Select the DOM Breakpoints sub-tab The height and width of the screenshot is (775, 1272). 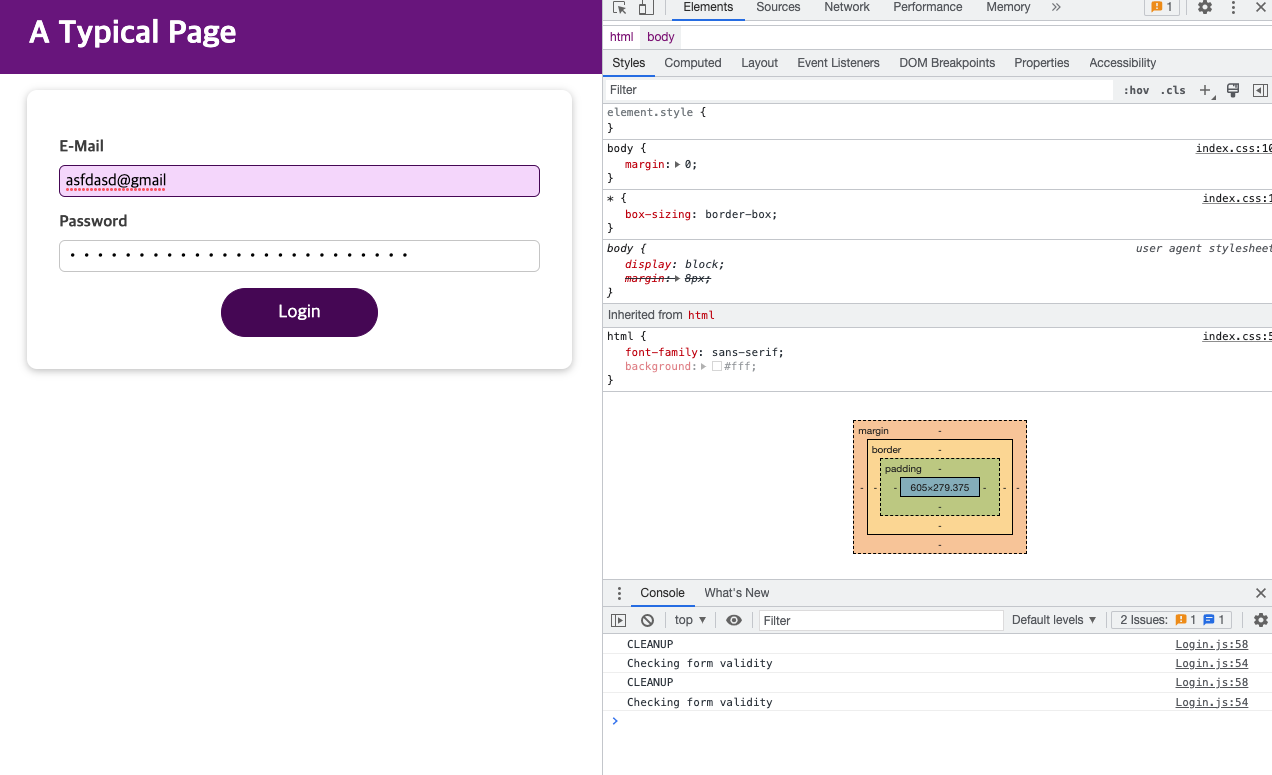point(947,63)
